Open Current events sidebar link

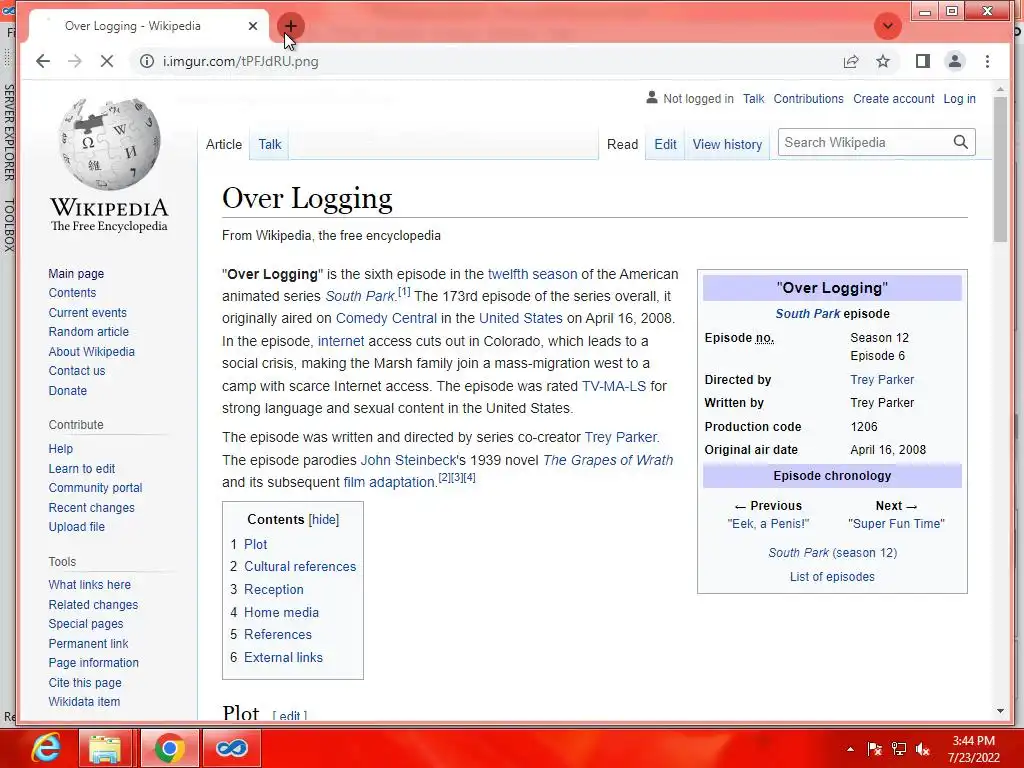coord(88,313)
